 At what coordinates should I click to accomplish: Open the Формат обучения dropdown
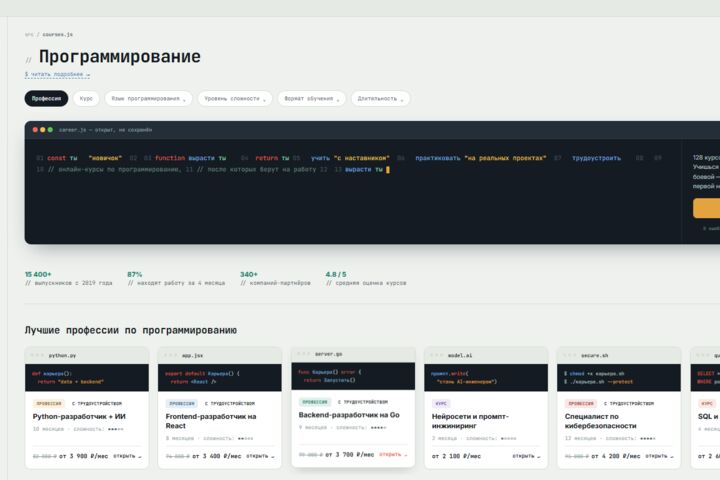pos(311,98)
